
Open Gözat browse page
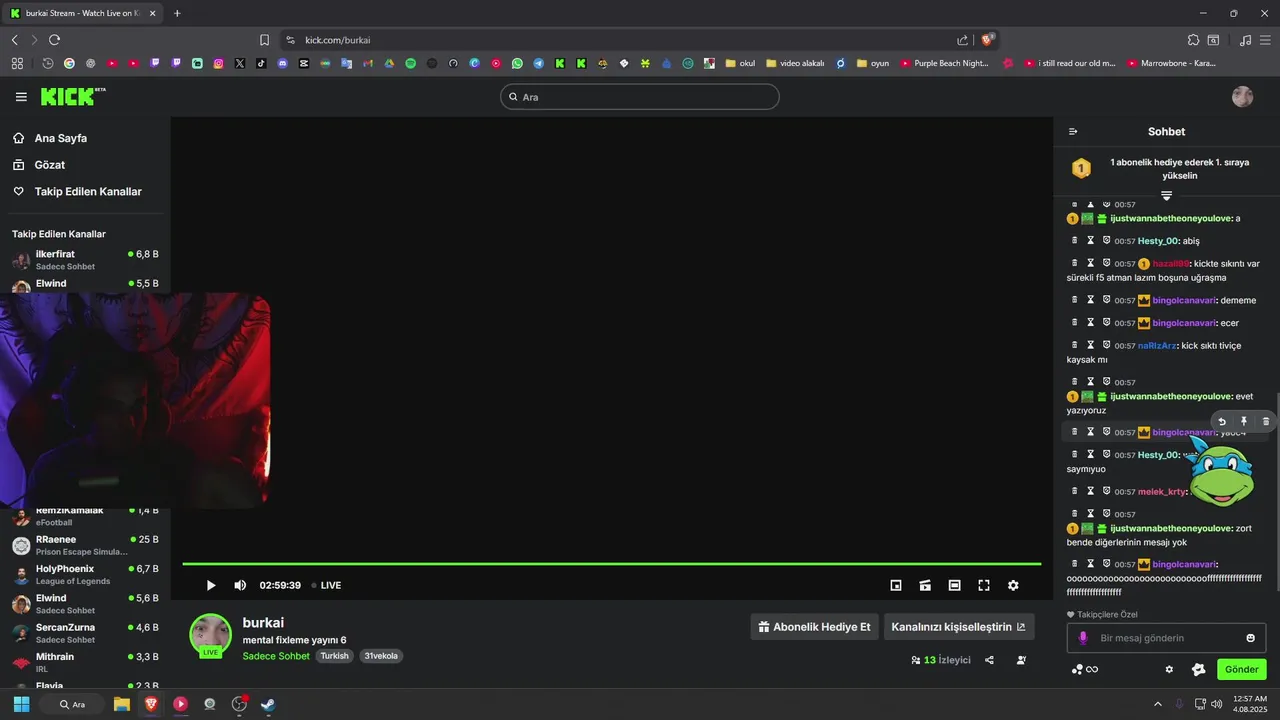(39, 165)
